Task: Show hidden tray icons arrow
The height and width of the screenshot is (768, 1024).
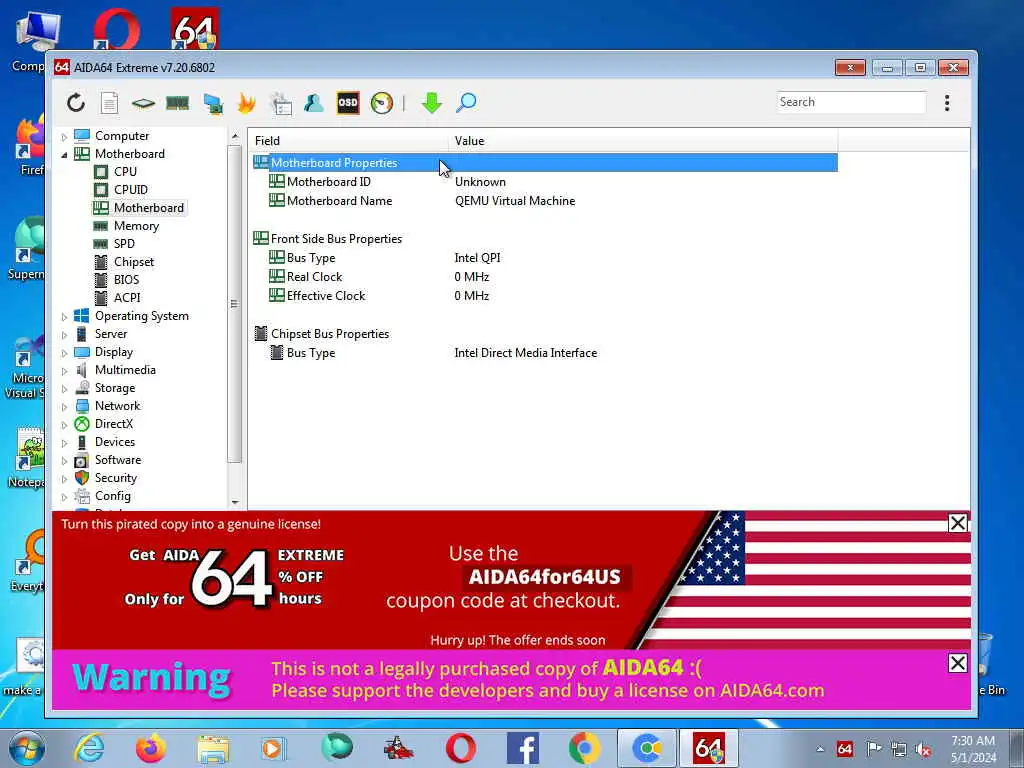Action: click(820, 749)
